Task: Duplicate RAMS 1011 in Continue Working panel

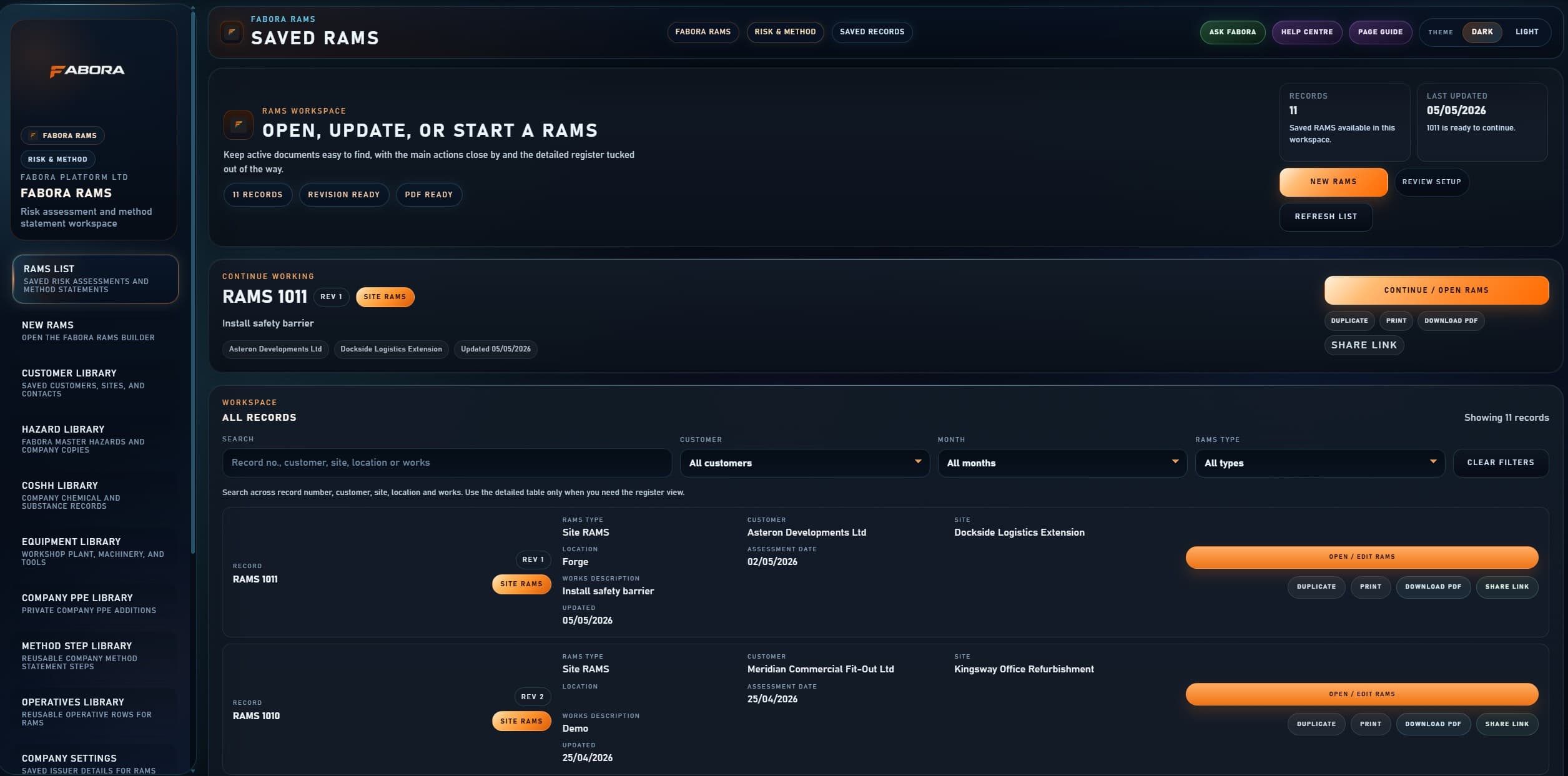Action: tap(1349, 321)
